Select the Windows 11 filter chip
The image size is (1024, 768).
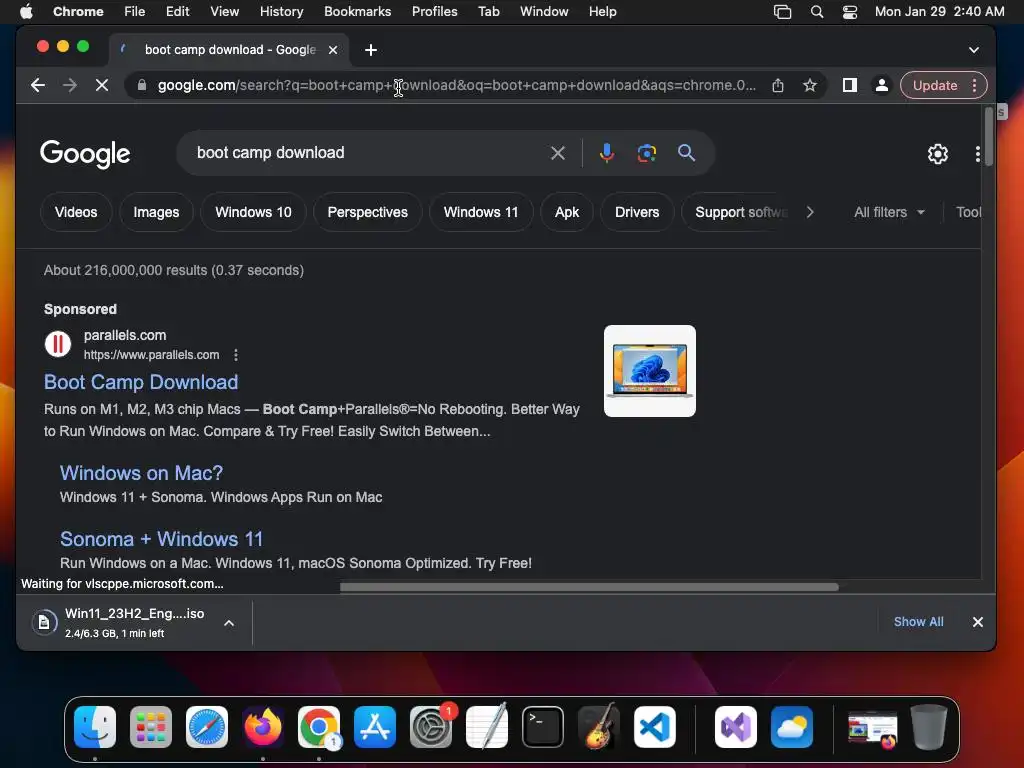click(x=481, y=212)
